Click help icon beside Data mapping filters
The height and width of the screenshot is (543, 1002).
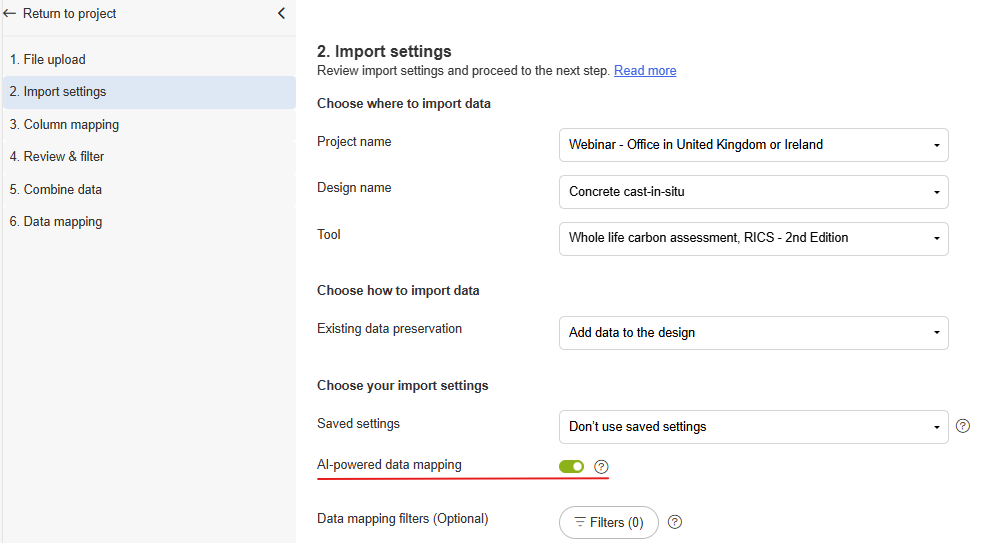[675, 522]
